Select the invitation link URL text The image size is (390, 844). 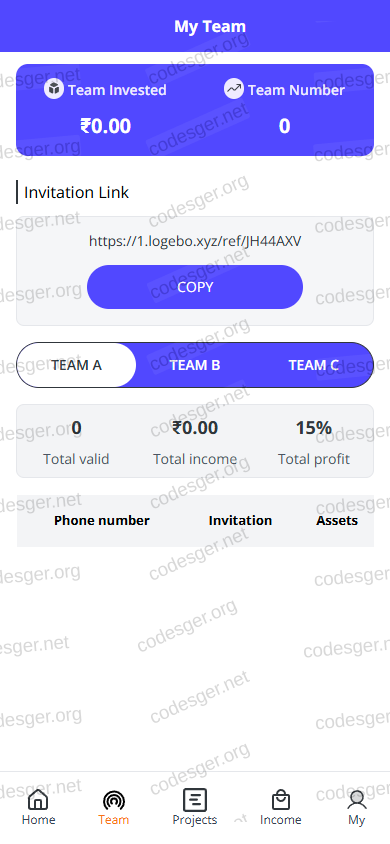195,241
